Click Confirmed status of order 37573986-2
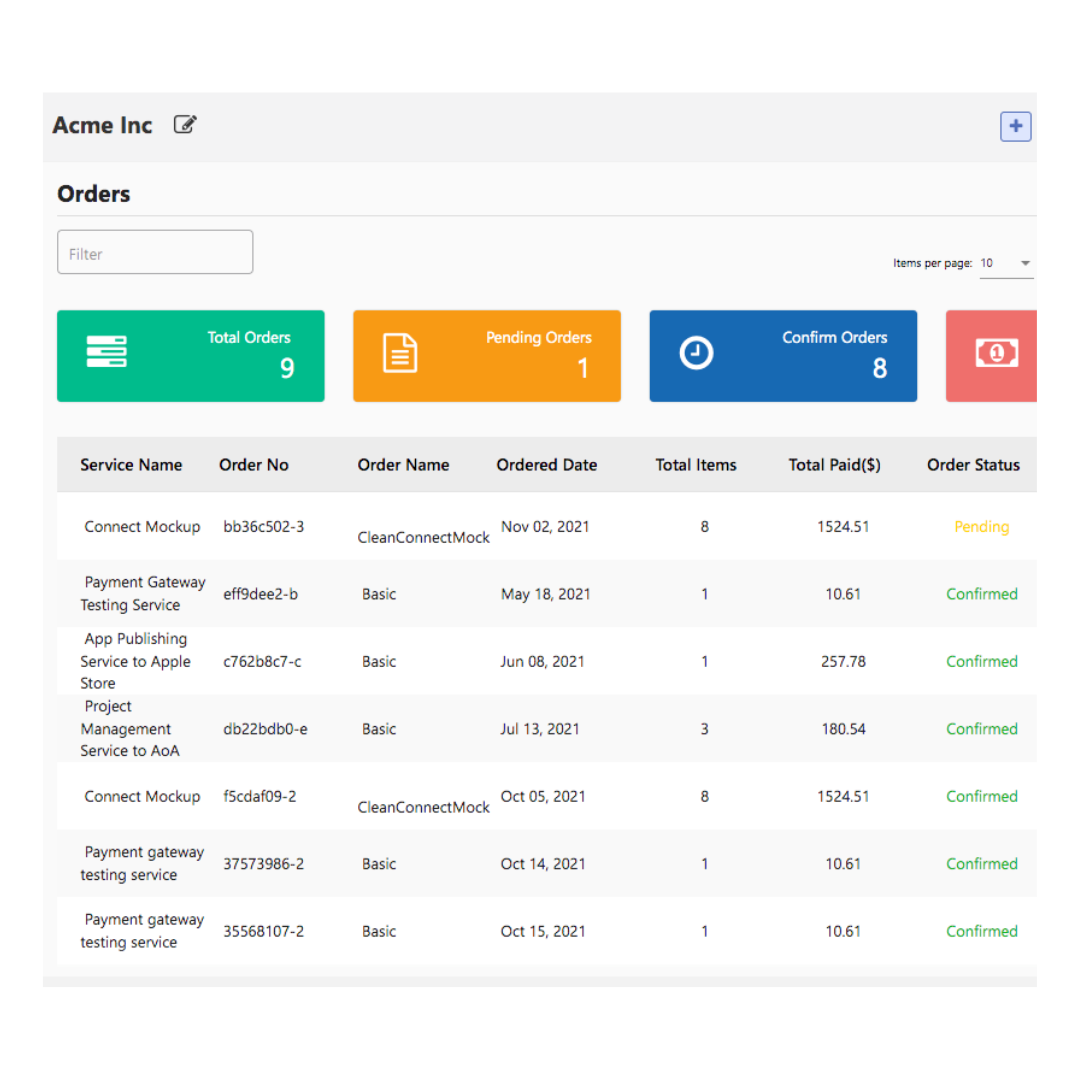 click(982, 864)
